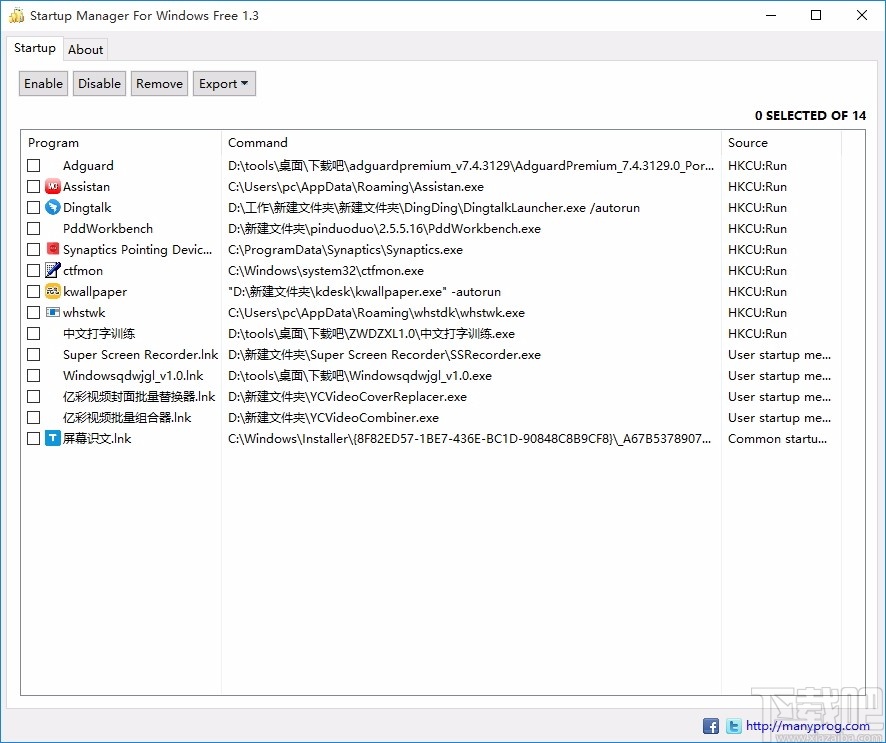The height and width of the screenshot is (743, 886).
Task: Click the Remove button
Action: 158,83
